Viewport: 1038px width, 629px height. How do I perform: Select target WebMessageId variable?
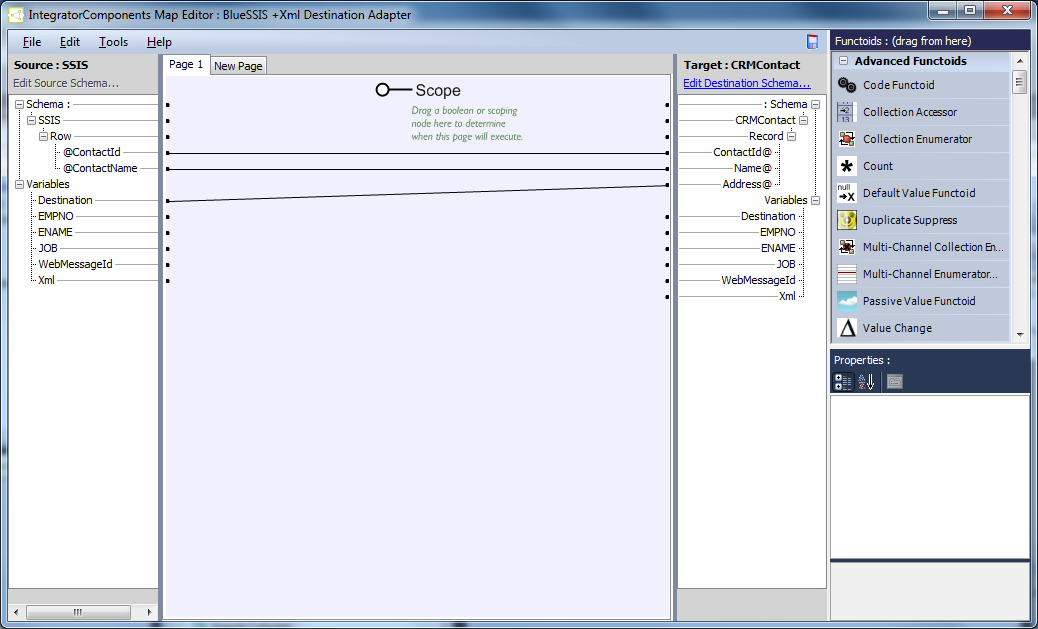[x=759, y=280]
